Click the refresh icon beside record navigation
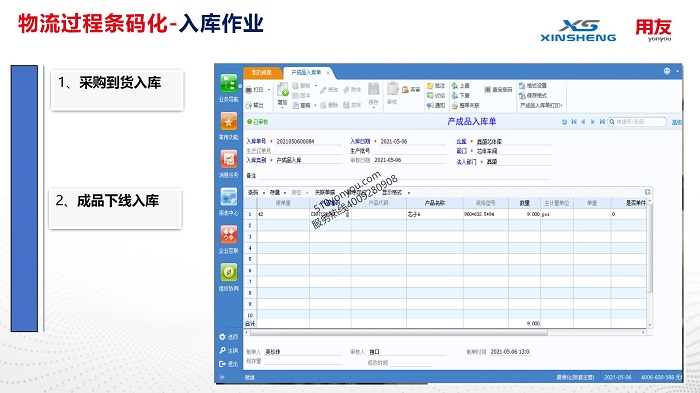700x393 pixels. [x=564, y=122]
